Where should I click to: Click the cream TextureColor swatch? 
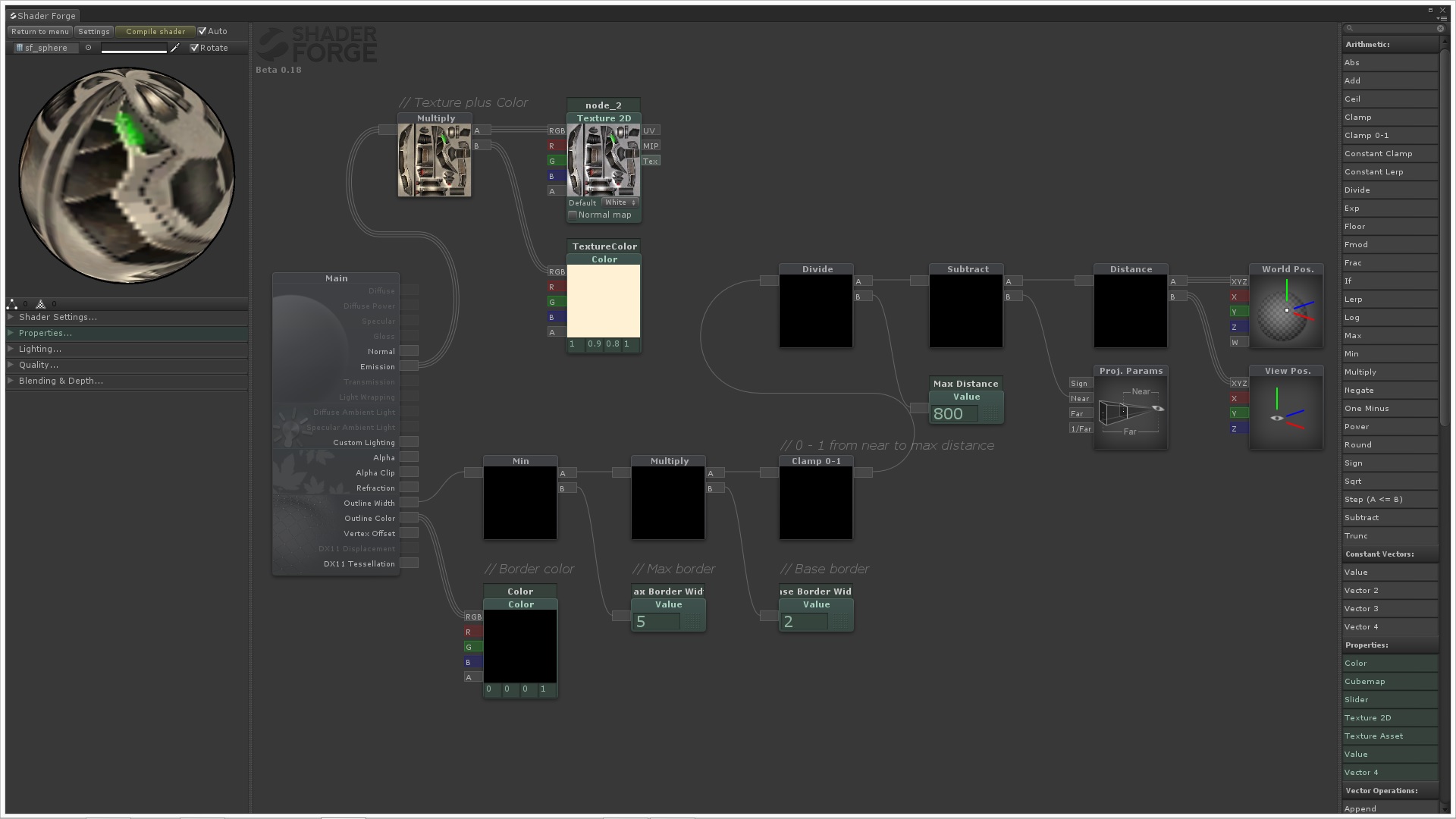tap(604, 301)
